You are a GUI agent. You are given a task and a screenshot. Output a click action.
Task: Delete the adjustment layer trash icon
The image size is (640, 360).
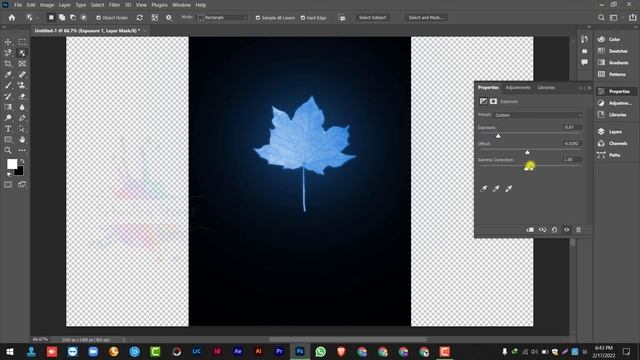578,230
